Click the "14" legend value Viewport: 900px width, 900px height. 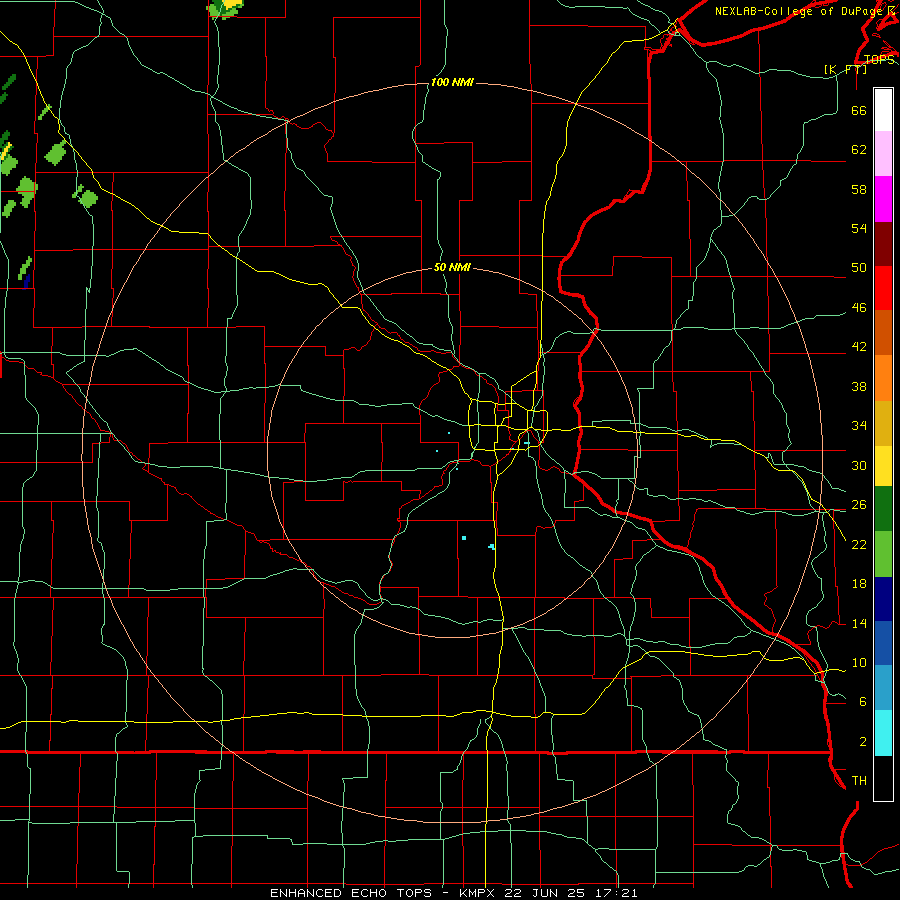pos(859,623)
